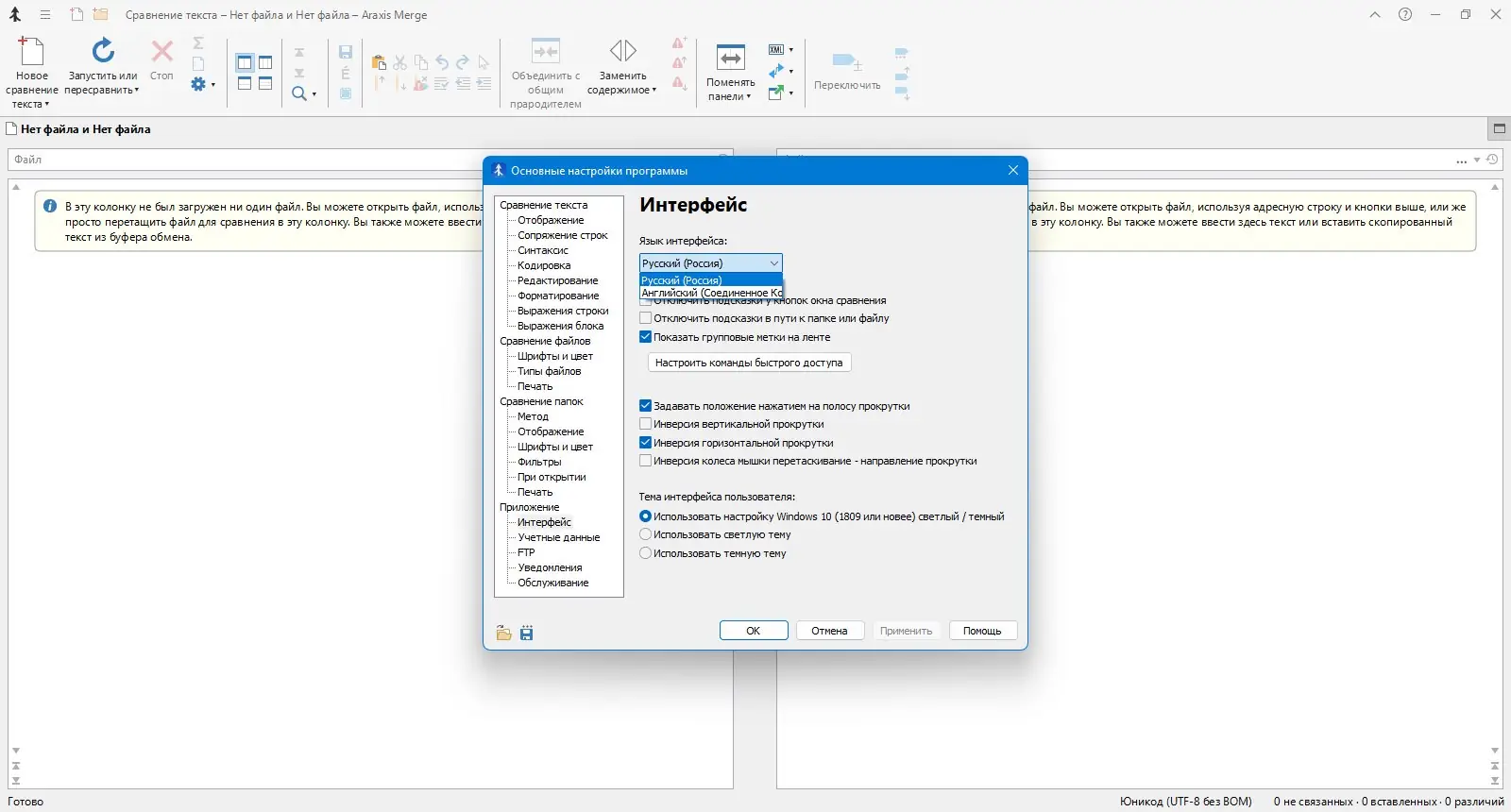Select the three-pane horizontal layout icon
Viewport: 1511px width, 812px height.
click(x=265, y=84)
